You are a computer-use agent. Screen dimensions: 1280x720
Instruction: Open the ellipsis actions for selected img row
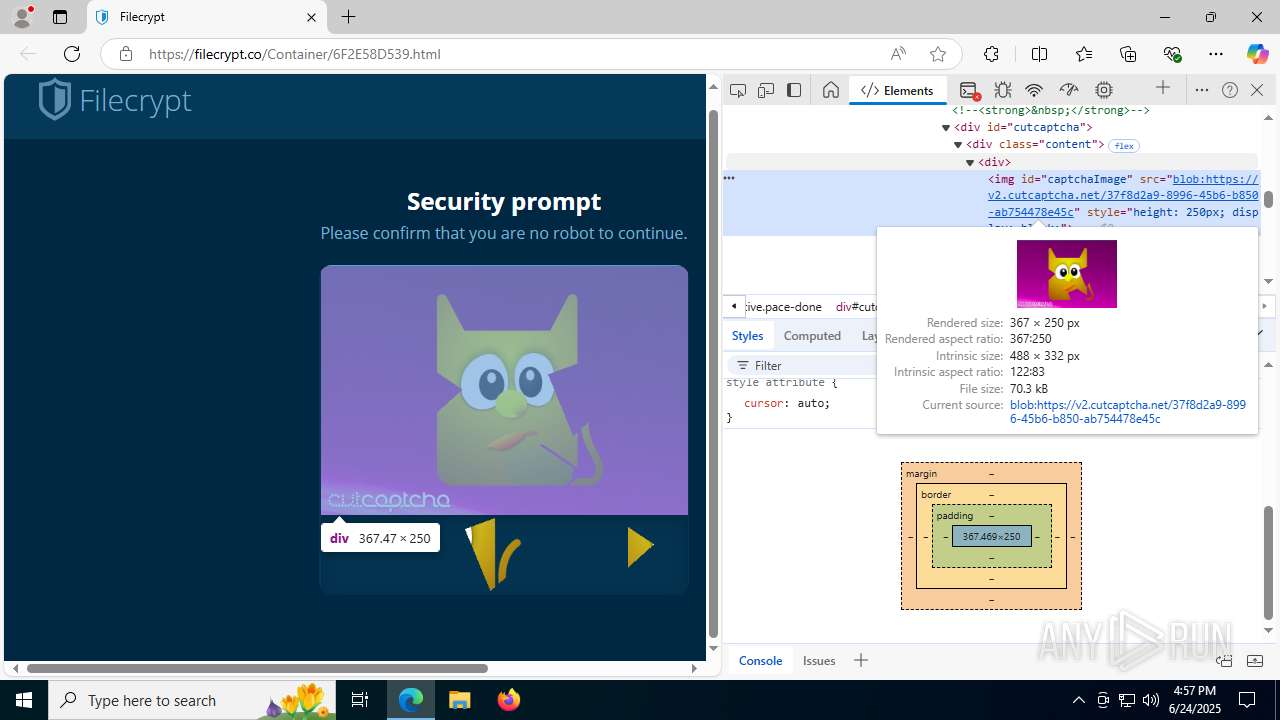[x=729, y=179]
